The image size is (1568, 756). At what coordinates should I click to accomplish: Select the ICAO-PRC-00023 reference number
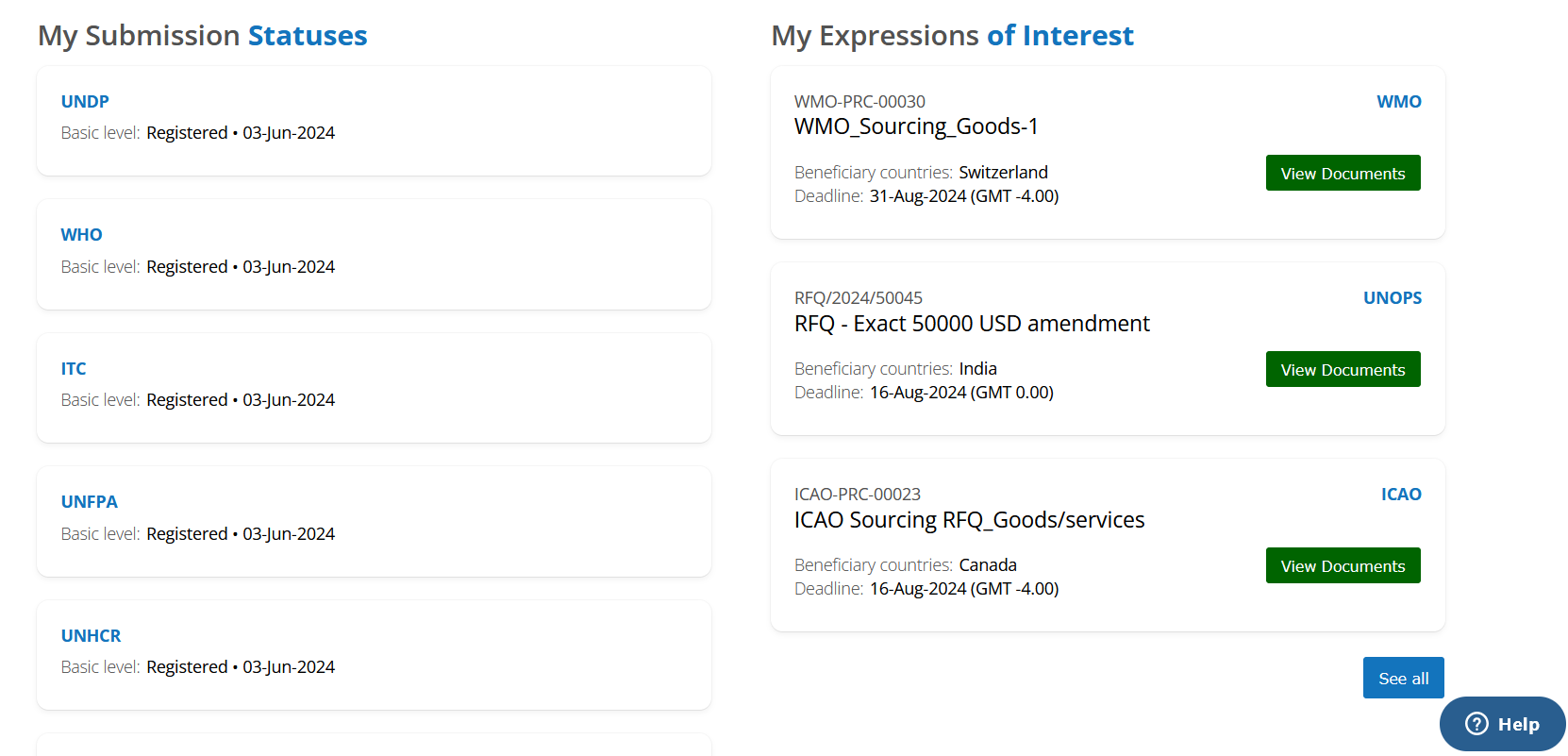(858, 494)
